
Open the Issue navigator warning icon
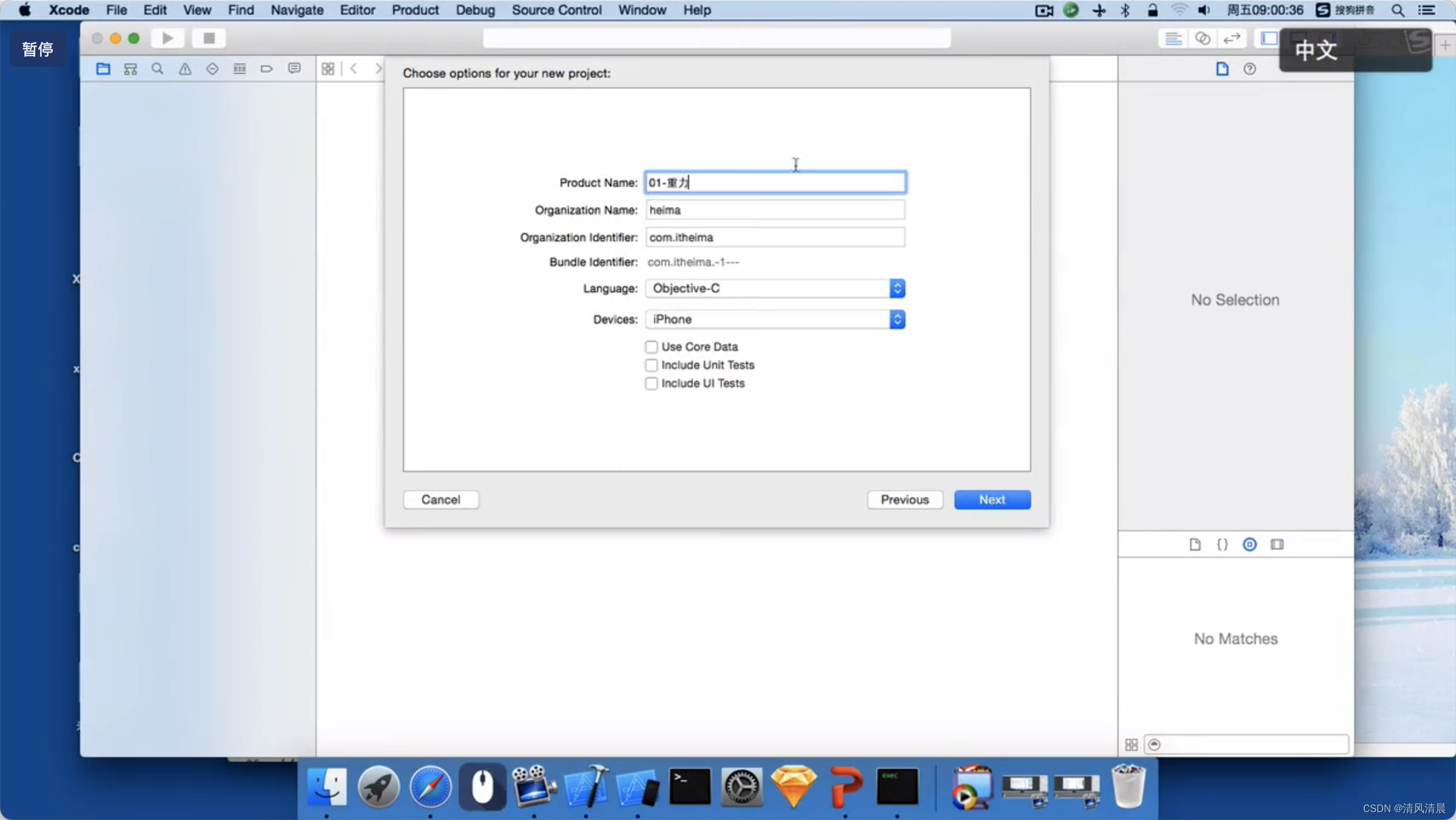click(x=185, y=69)
